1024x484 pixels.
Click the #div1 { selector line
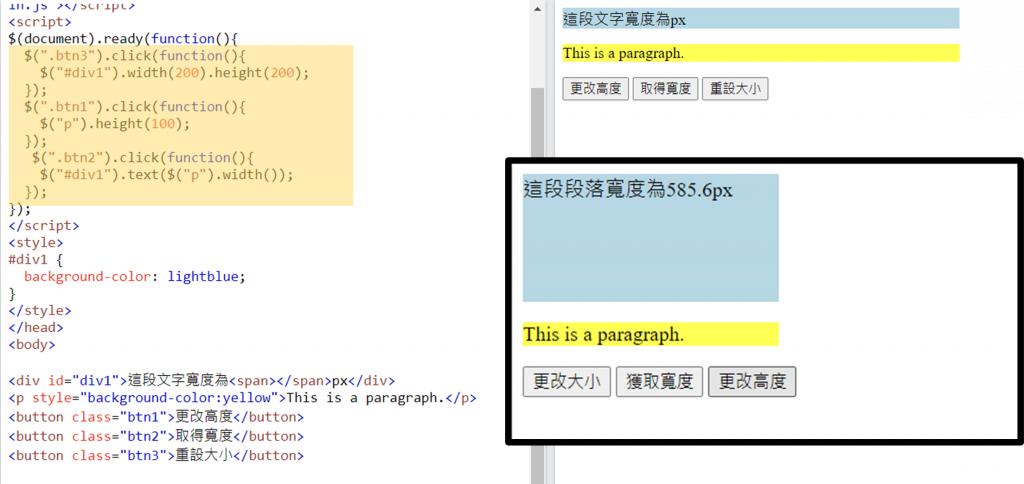(x=35, y=260)
